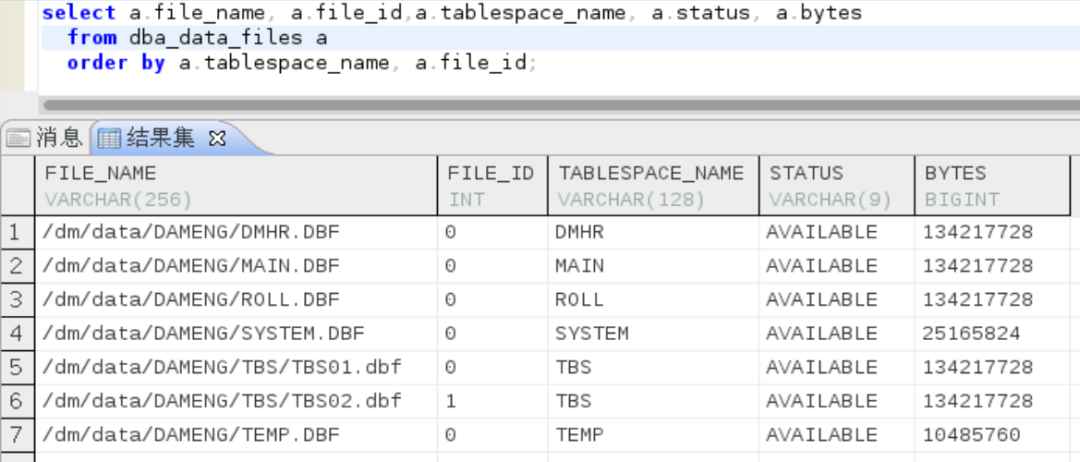Screen dimensions: 1080x462
Task: Select row 7 via its row number
Action: [15, 435]
